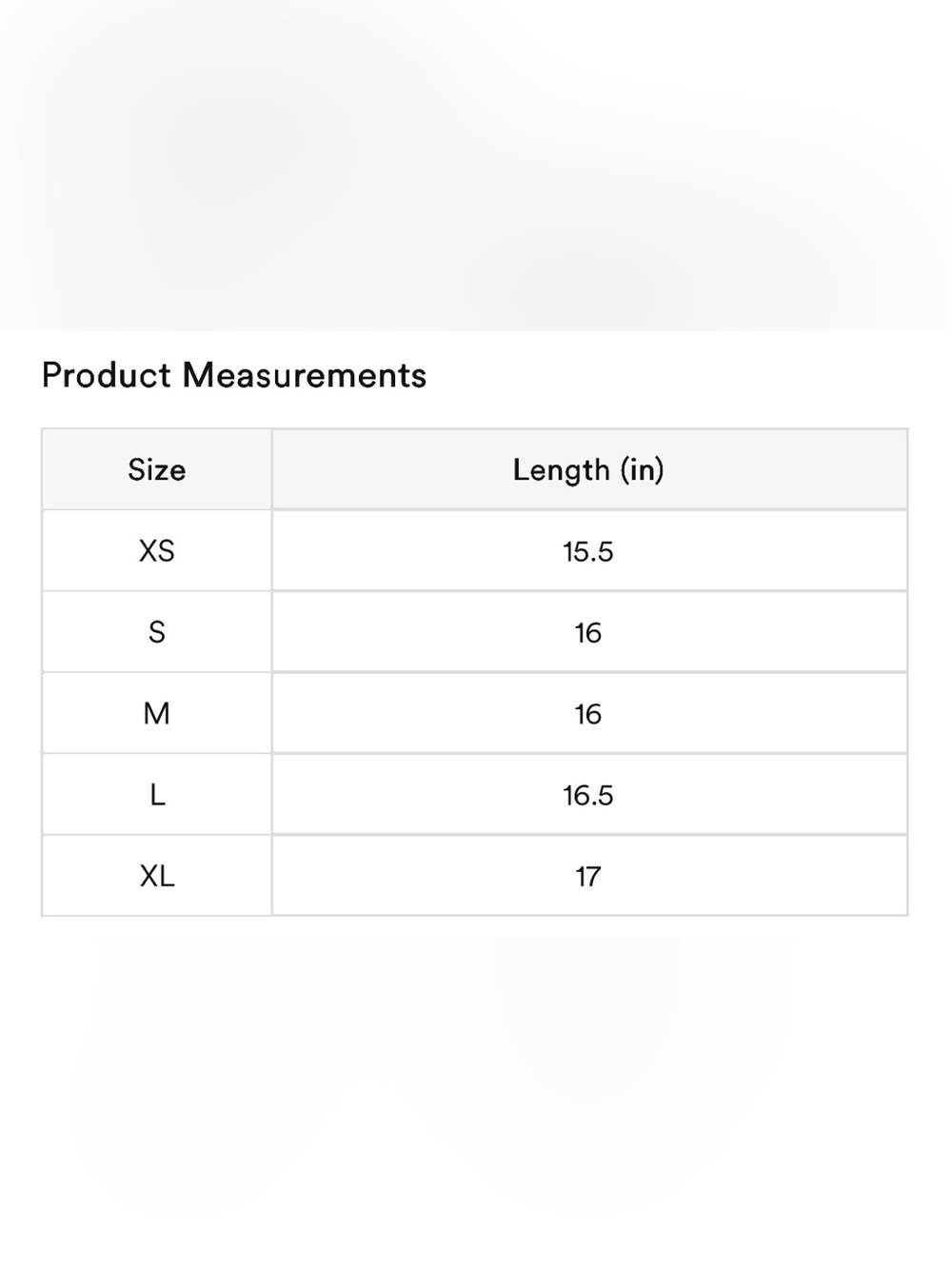952x1269 pixels.
Task: Click the 16 length for size S
Action: tap(588, 633)
